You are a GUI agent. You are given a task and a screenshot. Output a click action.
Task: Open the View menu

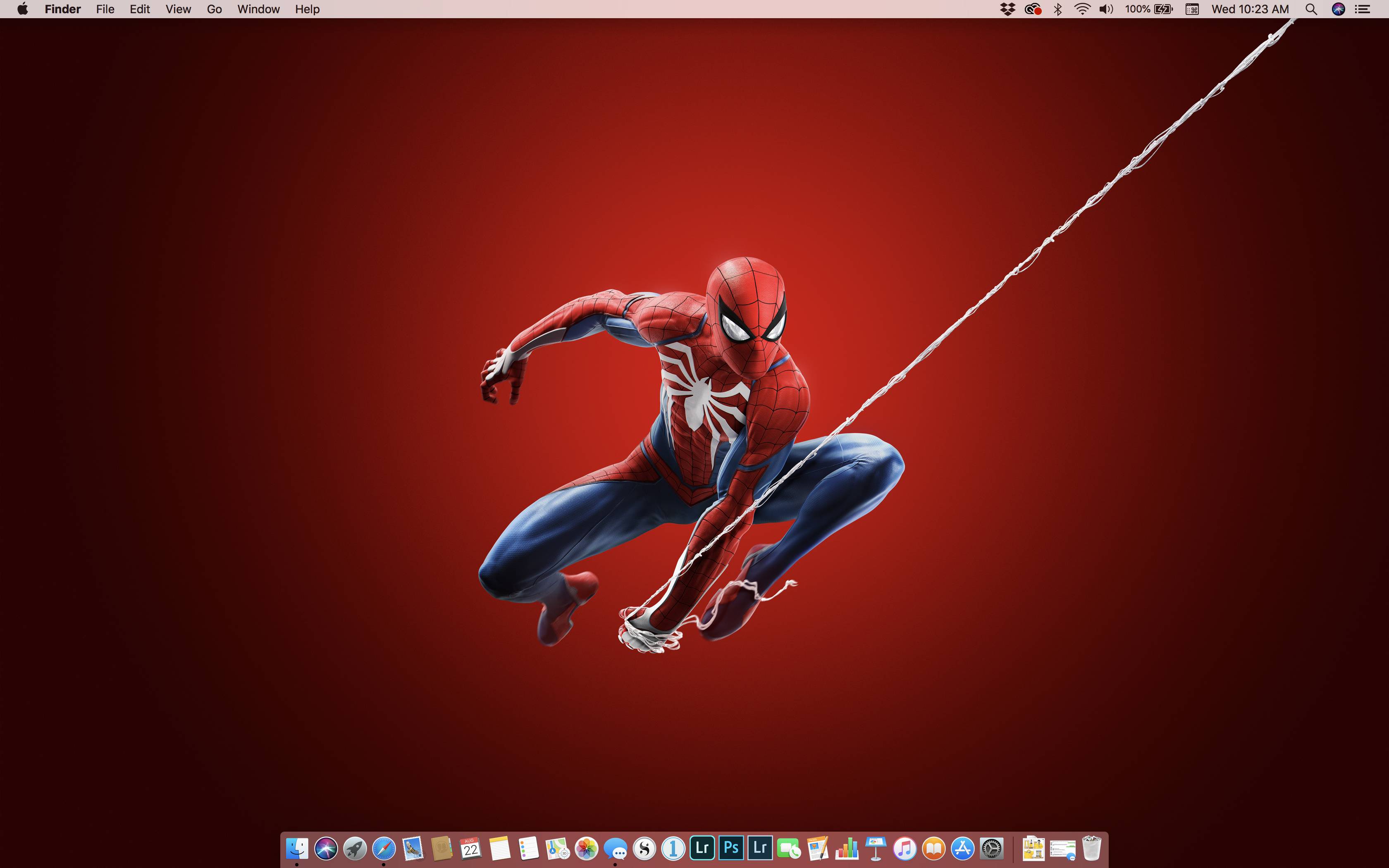point(178,9)
